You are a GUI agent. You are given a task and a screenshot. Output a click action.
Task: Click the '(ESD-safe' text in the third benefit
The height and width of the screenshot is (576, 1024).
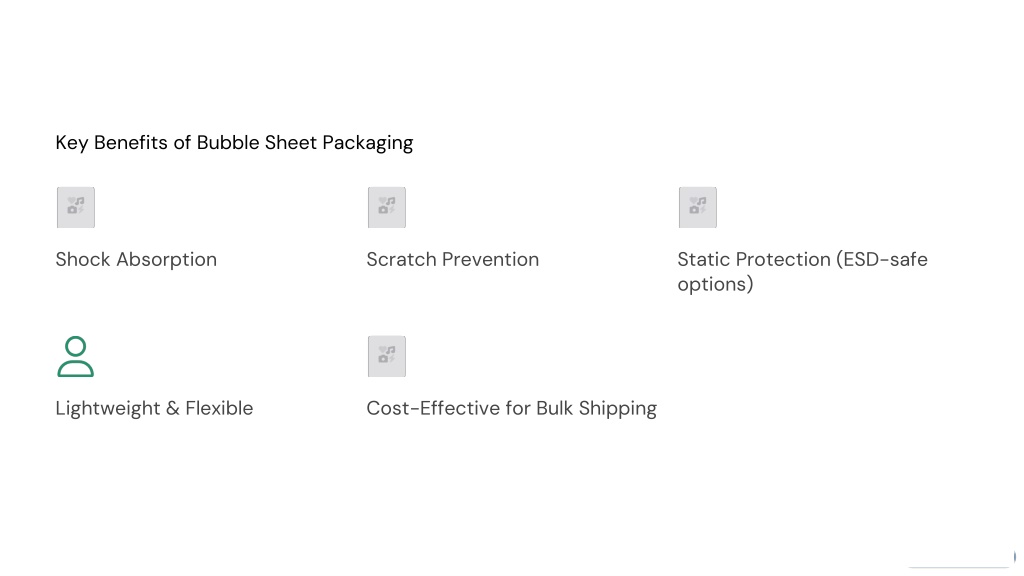point(882,259)
